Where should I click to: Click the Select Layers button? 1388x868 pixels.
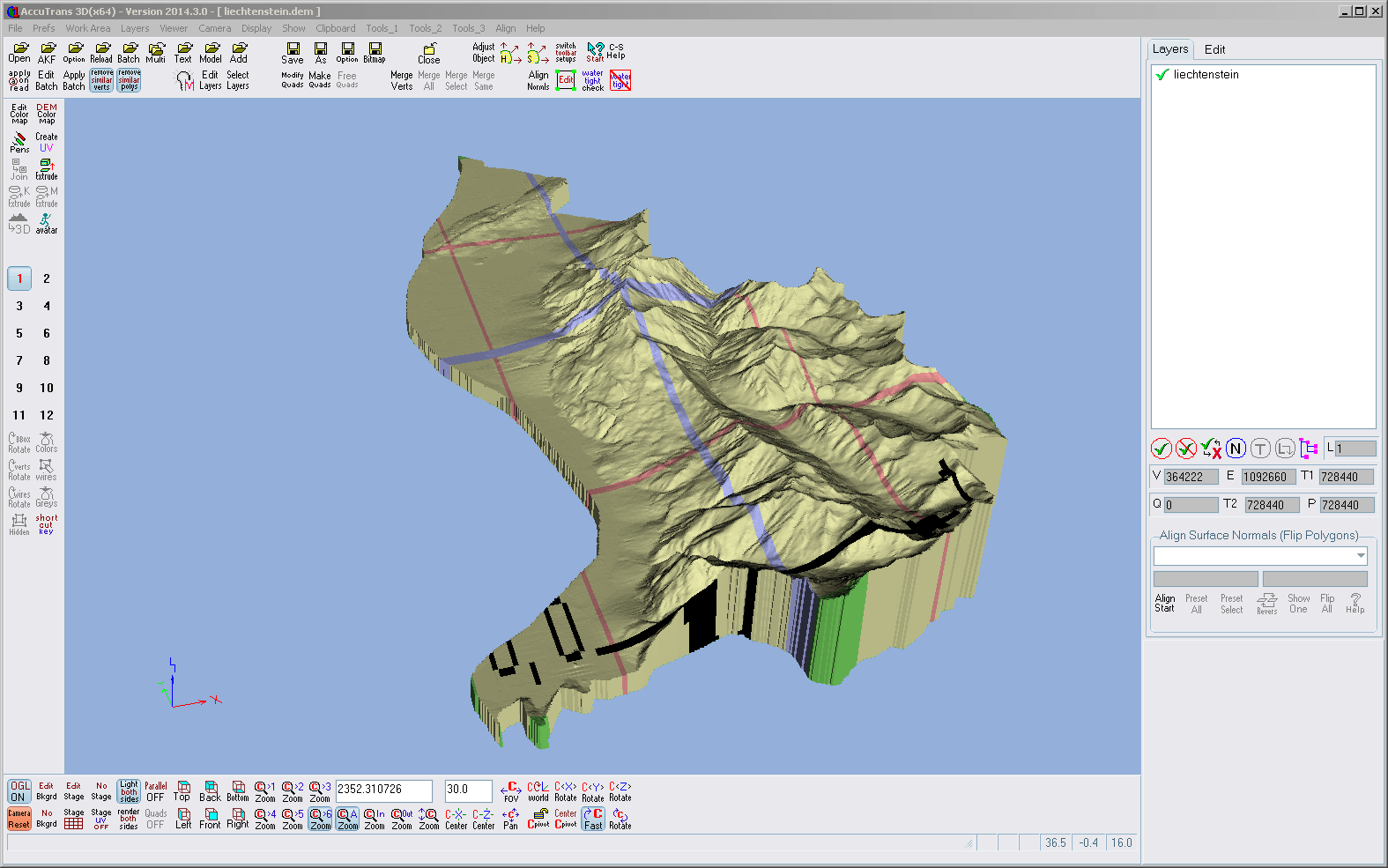238,80
